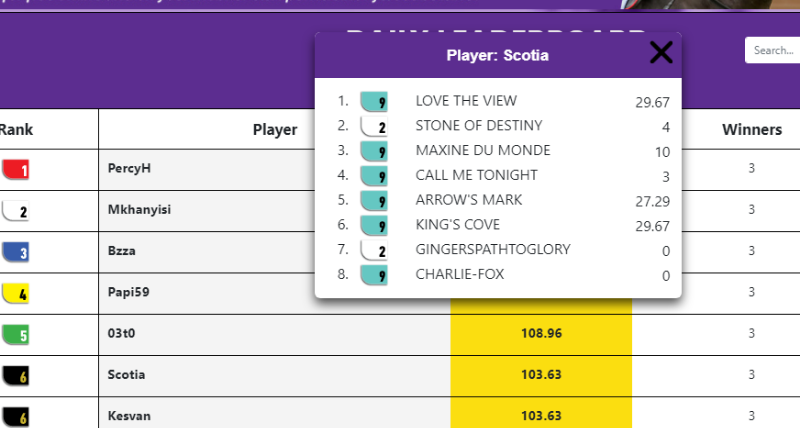Click the Winners column header
The image size is (800, 428).
point(752,129)
